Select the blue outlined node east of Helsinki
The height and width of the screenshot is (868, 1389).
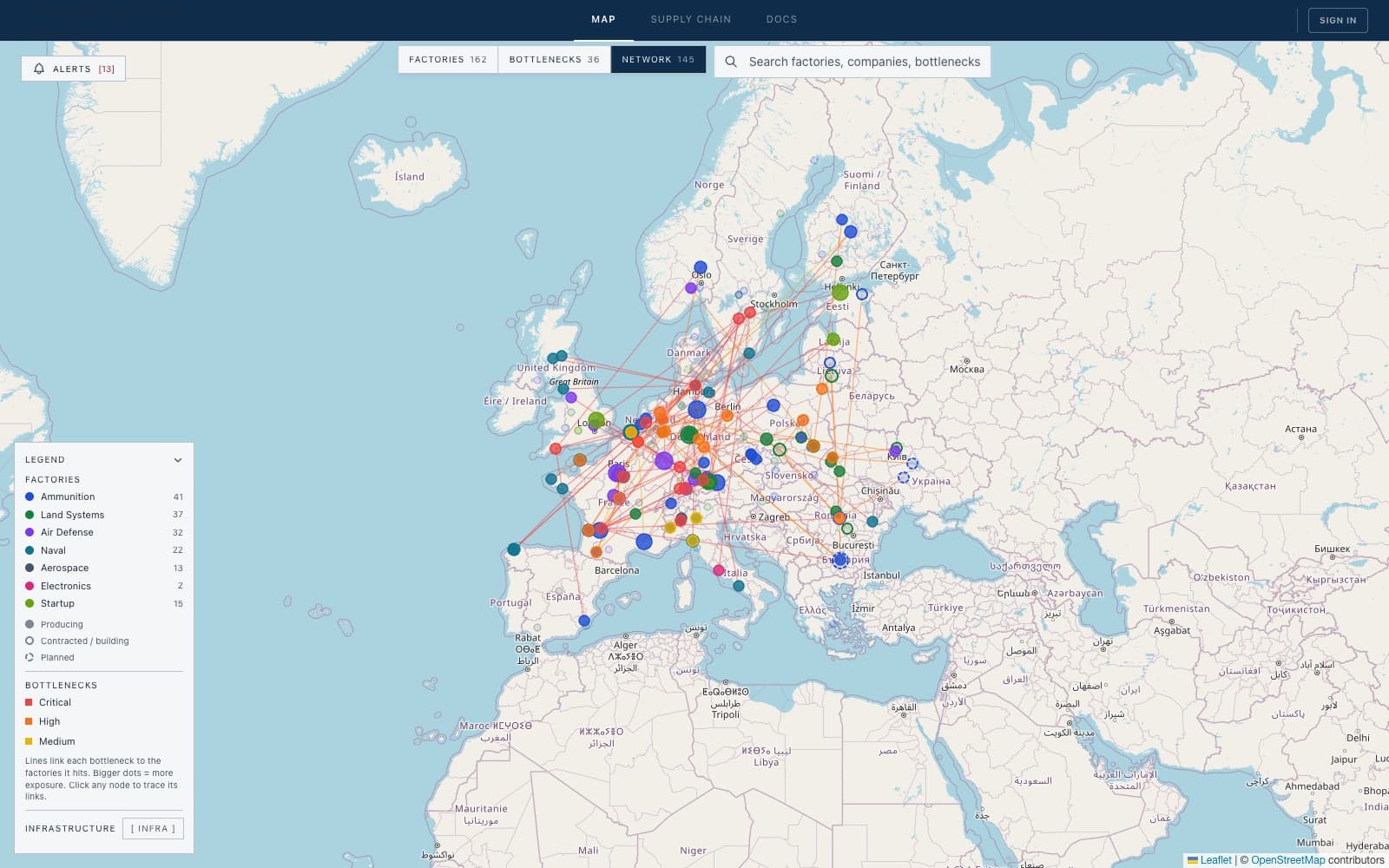pyautogui.click(x=862, y=294)
